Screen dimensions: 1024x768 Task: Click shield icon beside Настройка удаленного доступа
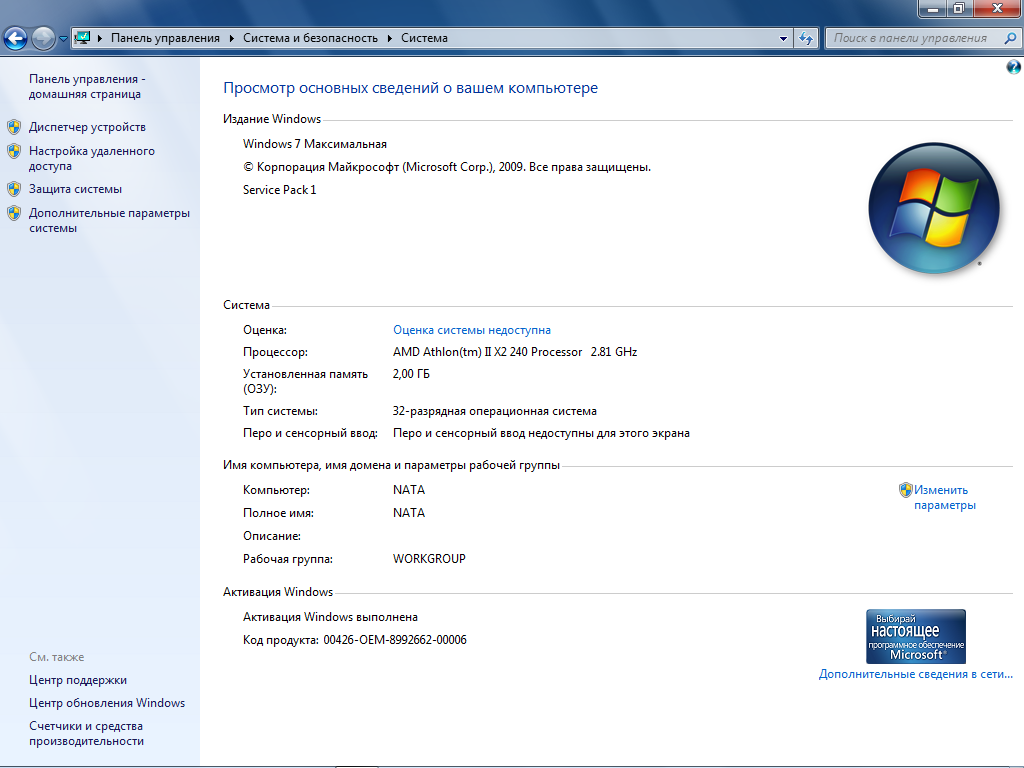coord(14,151)
